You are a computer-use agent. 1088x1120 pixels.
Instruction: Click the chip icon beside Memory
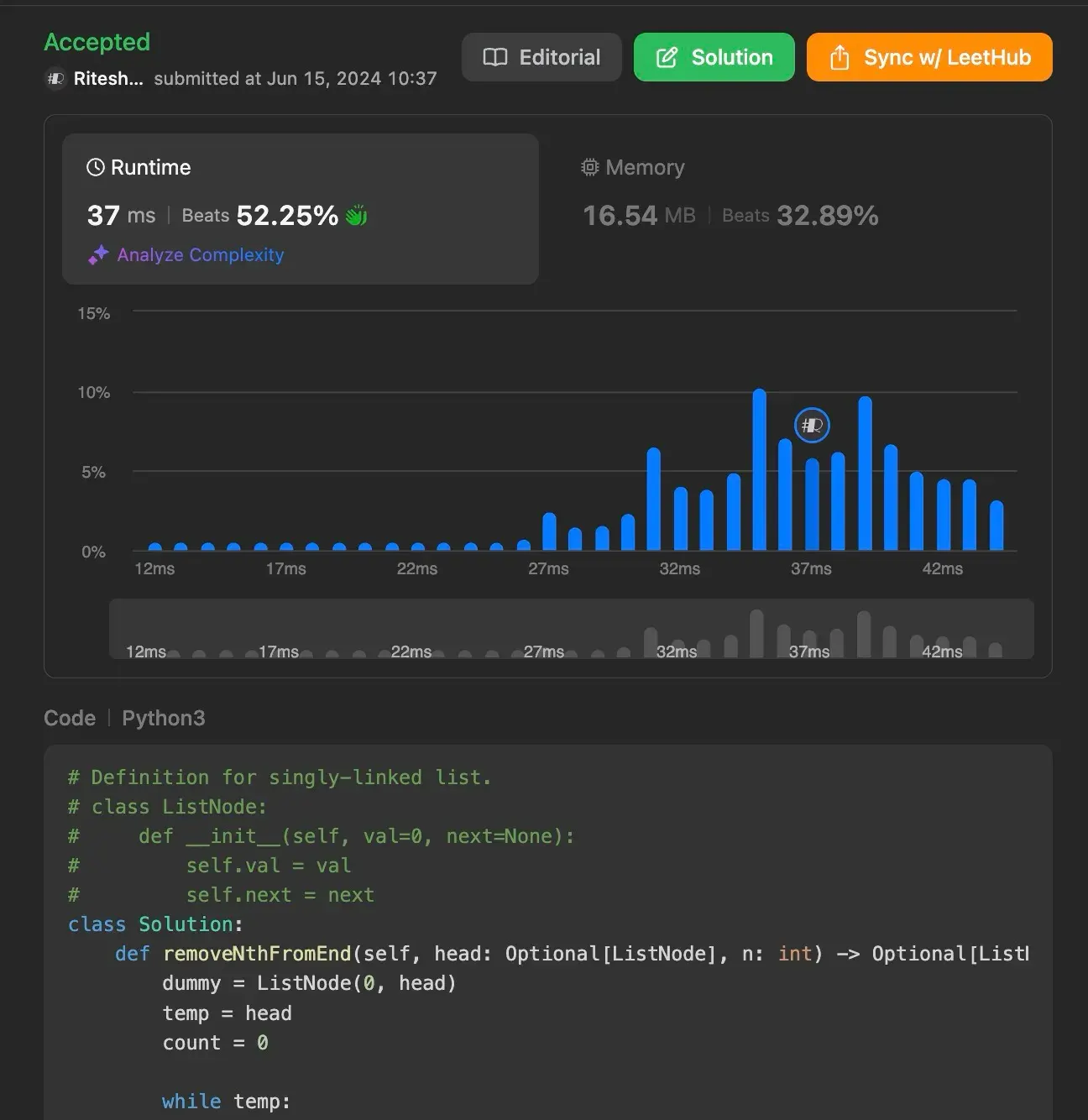(x=590, y=167)
